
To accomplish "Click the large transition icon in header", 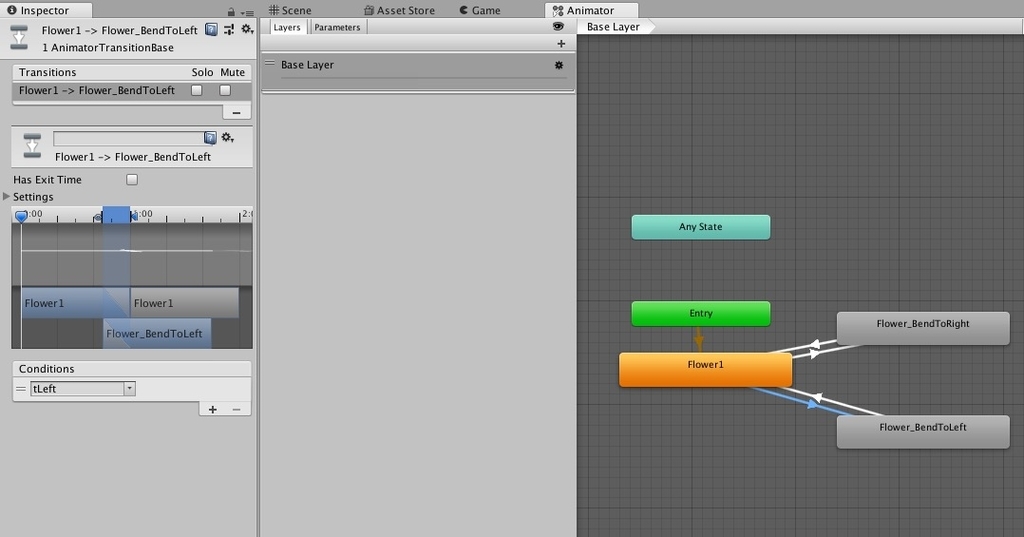I will (20, 37).
